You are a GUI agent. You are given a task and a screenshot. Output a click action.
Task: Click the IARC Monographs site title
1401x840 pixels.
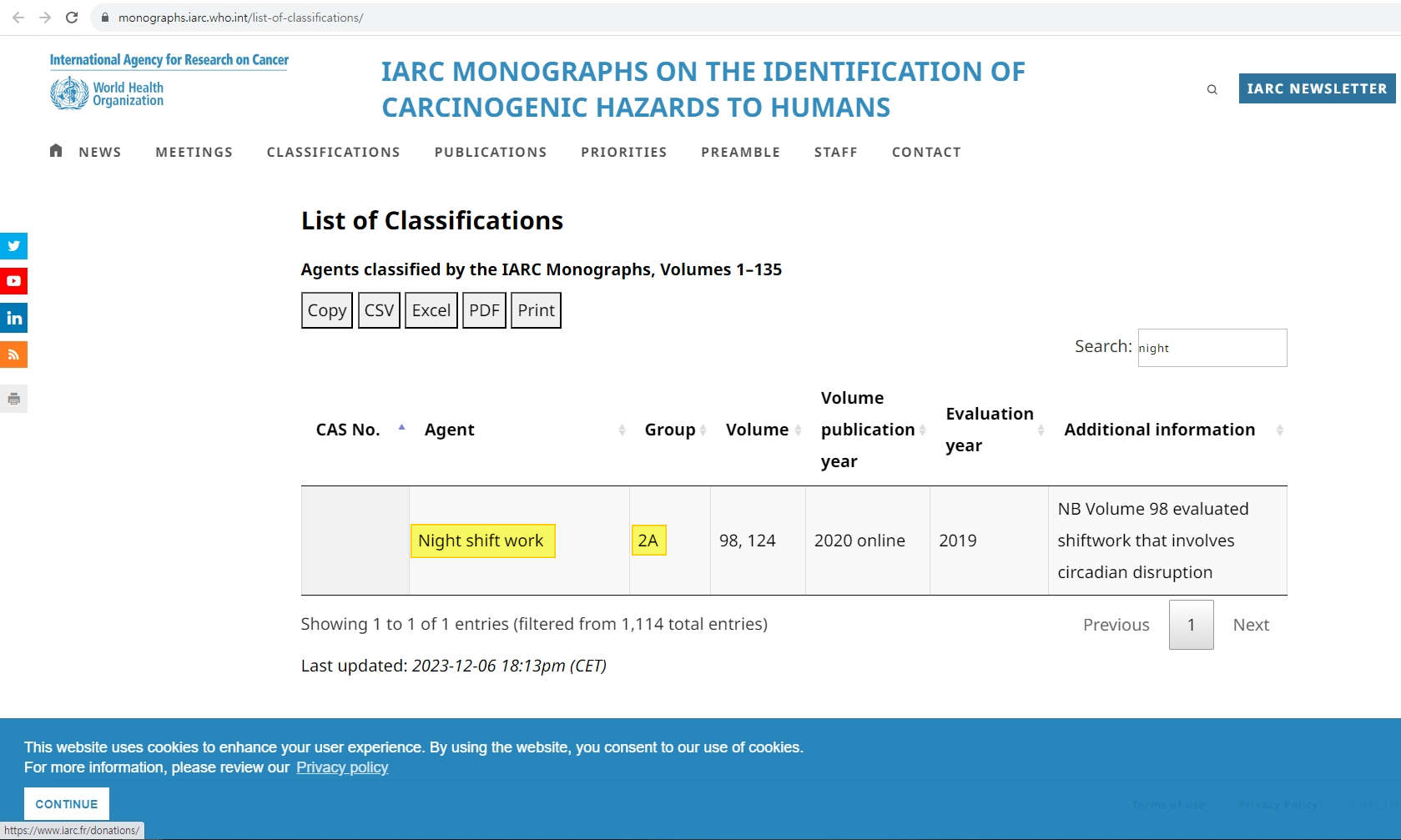click(x=703, y=89)
